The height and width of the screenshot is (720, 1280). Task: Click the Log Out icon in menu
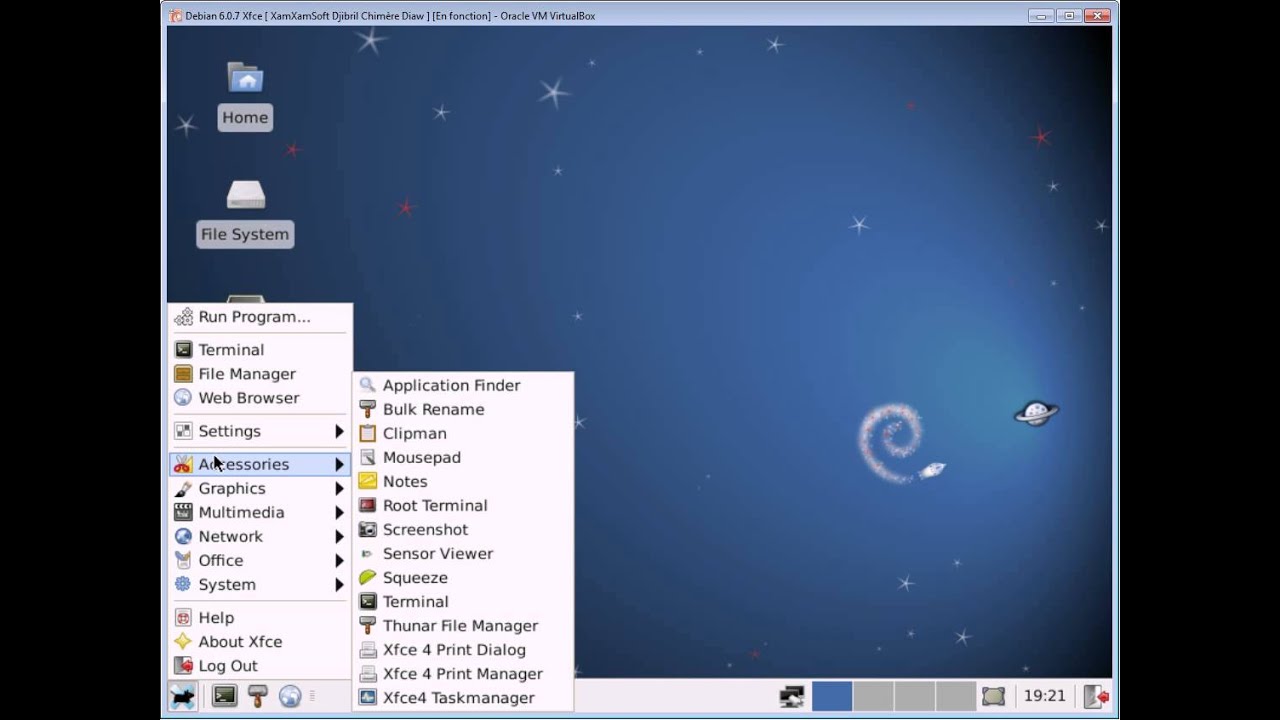(183, 665)
